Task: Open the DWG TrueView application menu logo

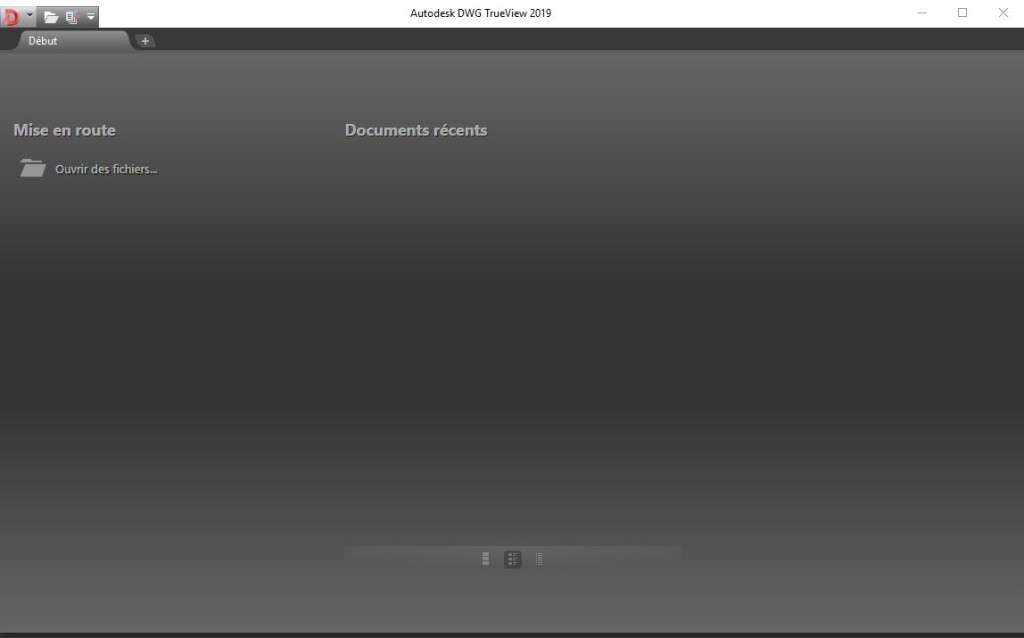Action: tap(11, 16)
